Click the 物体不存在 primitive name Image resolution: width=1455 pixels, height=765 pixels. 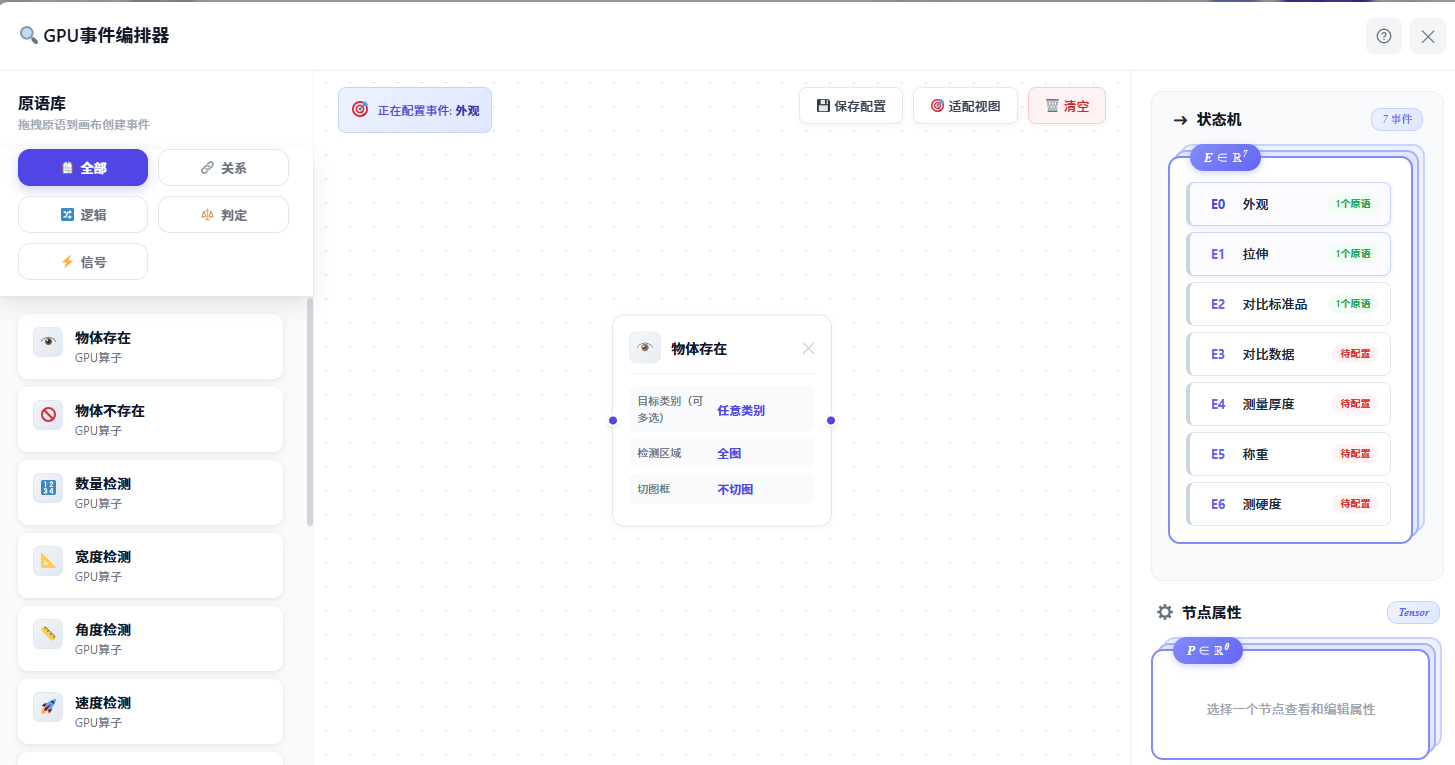[x=110, y=411]
